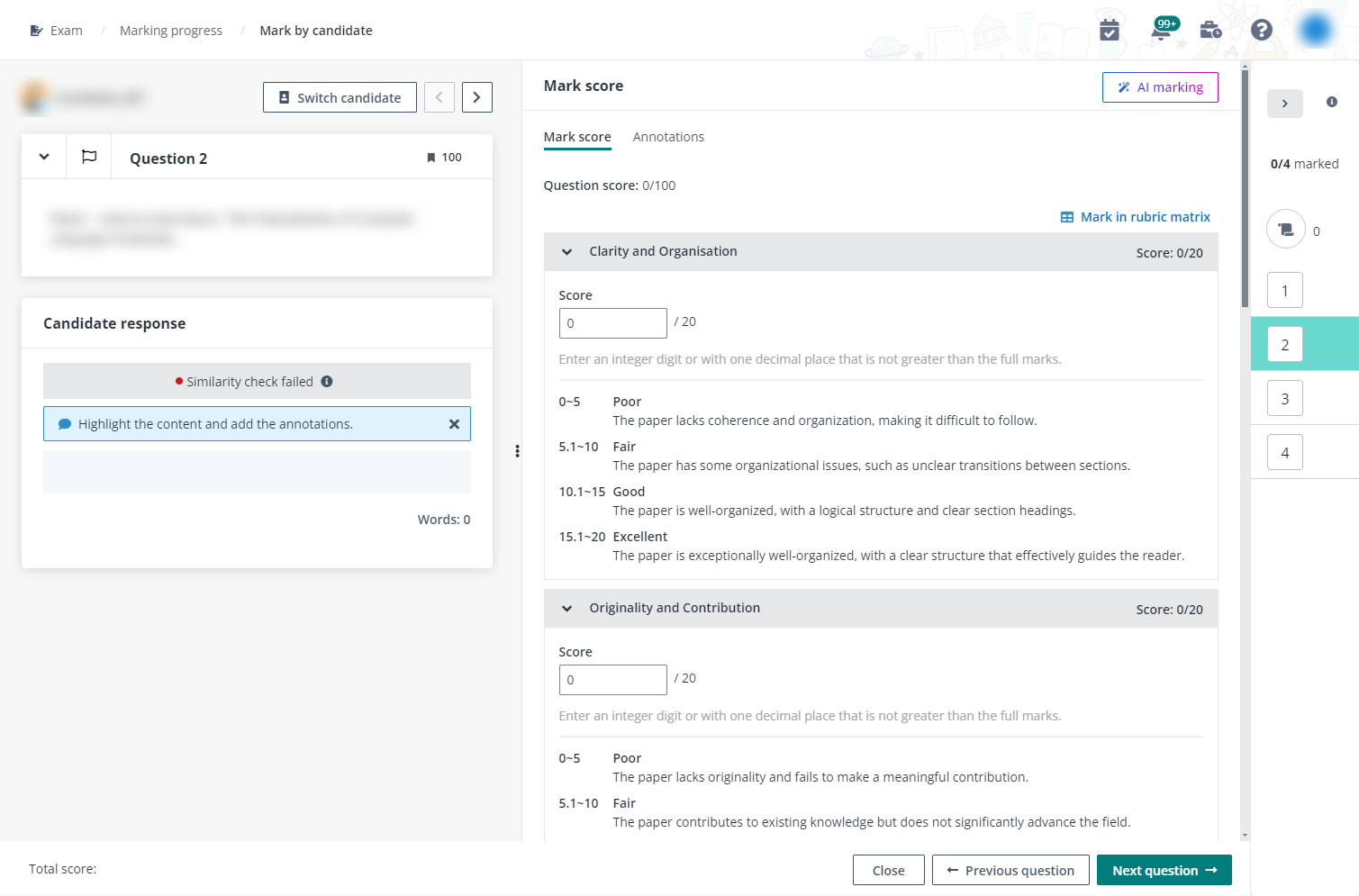Viewport: 1359px width, 896px height.
Task: Open notifications bell with 99+ badge
Action: 1161,31
